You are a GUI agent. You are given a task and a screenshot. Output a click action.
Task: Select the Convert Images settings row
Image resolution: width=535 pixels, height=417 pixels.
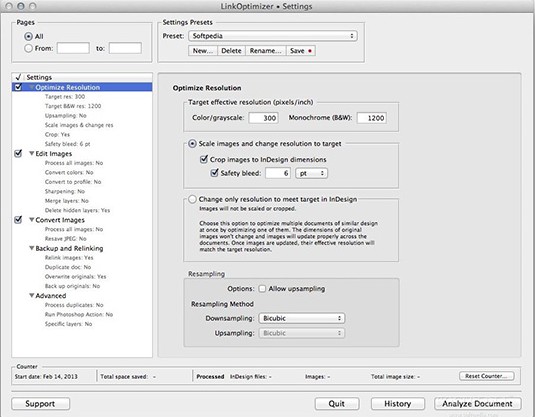tap(82, 220)
